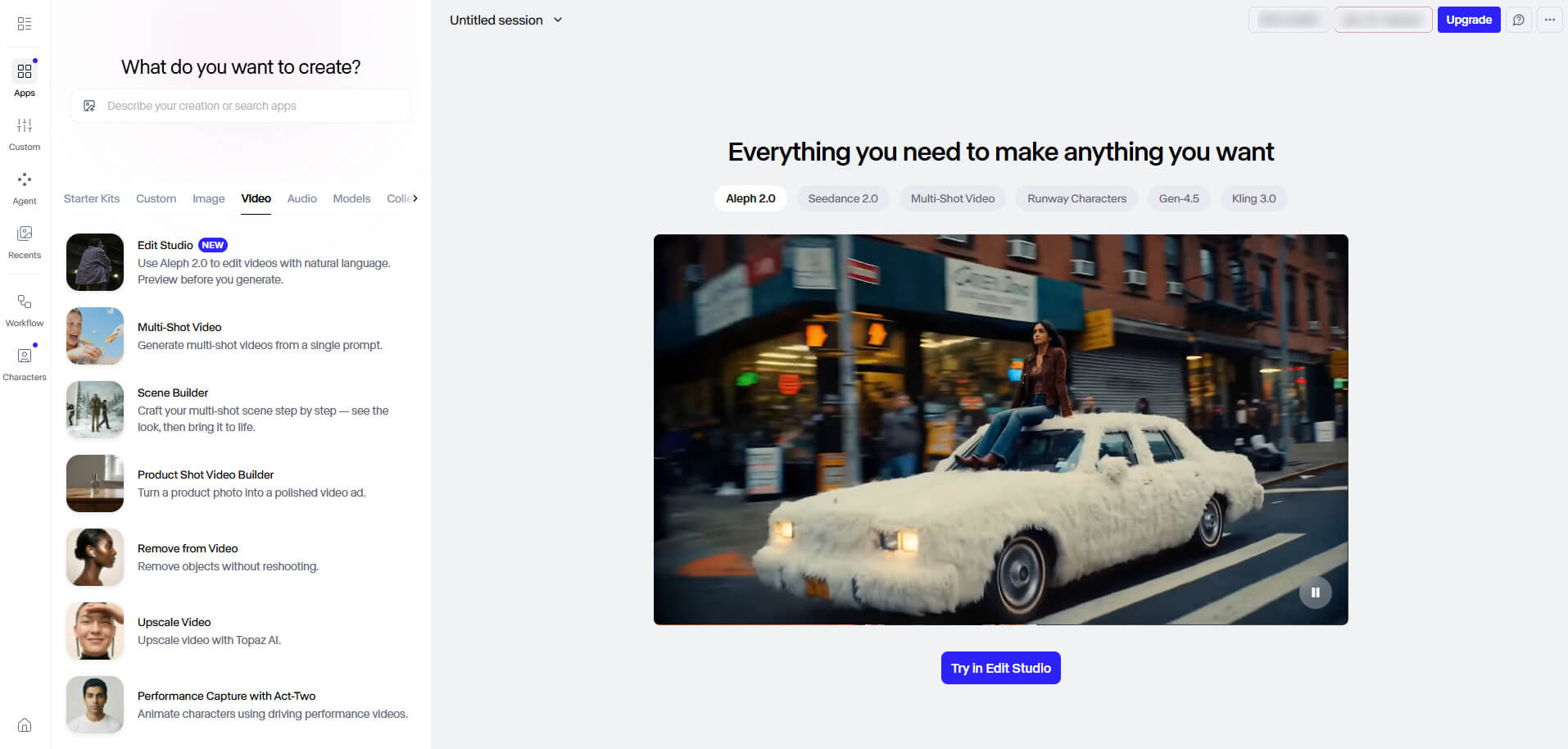Select the Video tab
Screen dimensions: 1568x749
coord(256,198)
